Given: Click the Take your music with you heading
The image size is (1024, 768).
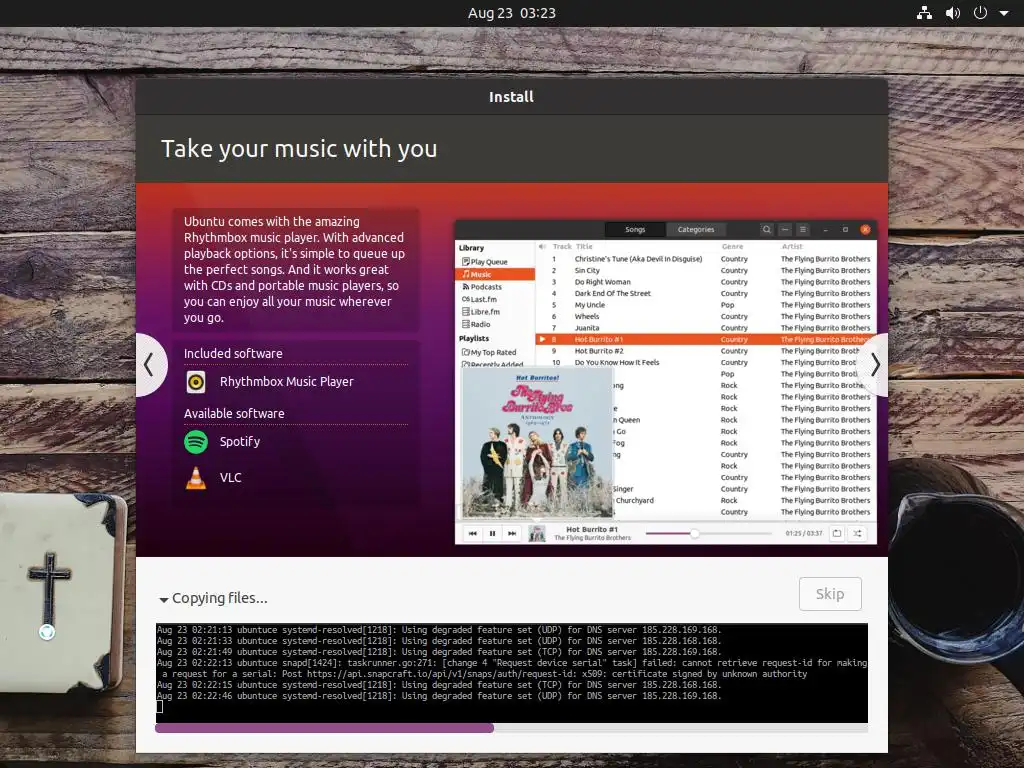Looking at the screenshot, I should tap(299, 149).
